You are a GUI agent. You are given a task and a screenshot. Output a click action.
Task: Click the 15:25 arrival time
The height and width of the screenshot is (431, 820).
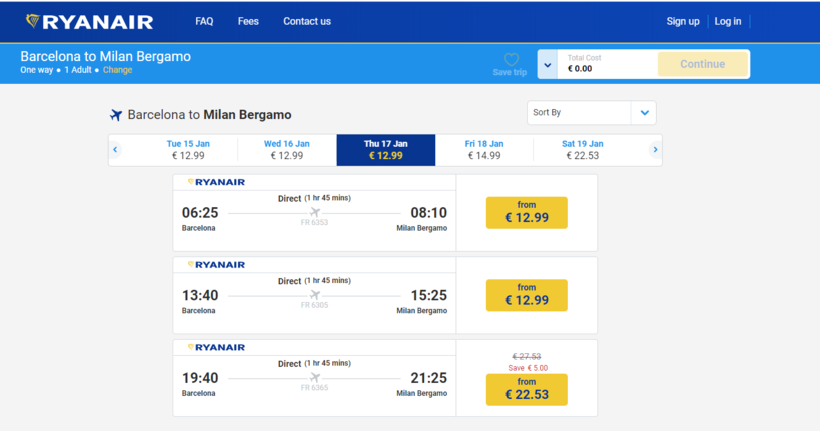pyautogui.click(x=428, y=296)
